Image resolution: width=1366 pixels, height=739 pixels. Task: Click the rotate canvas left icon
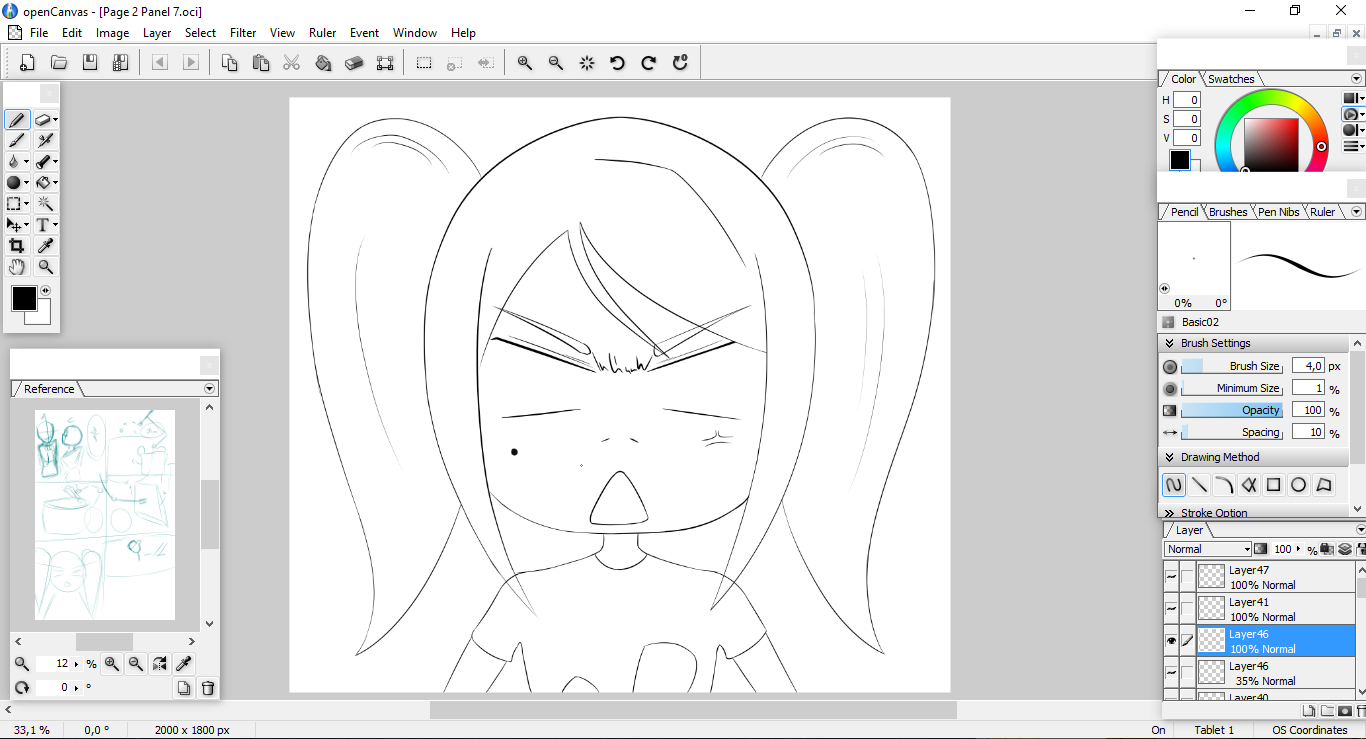617,63
